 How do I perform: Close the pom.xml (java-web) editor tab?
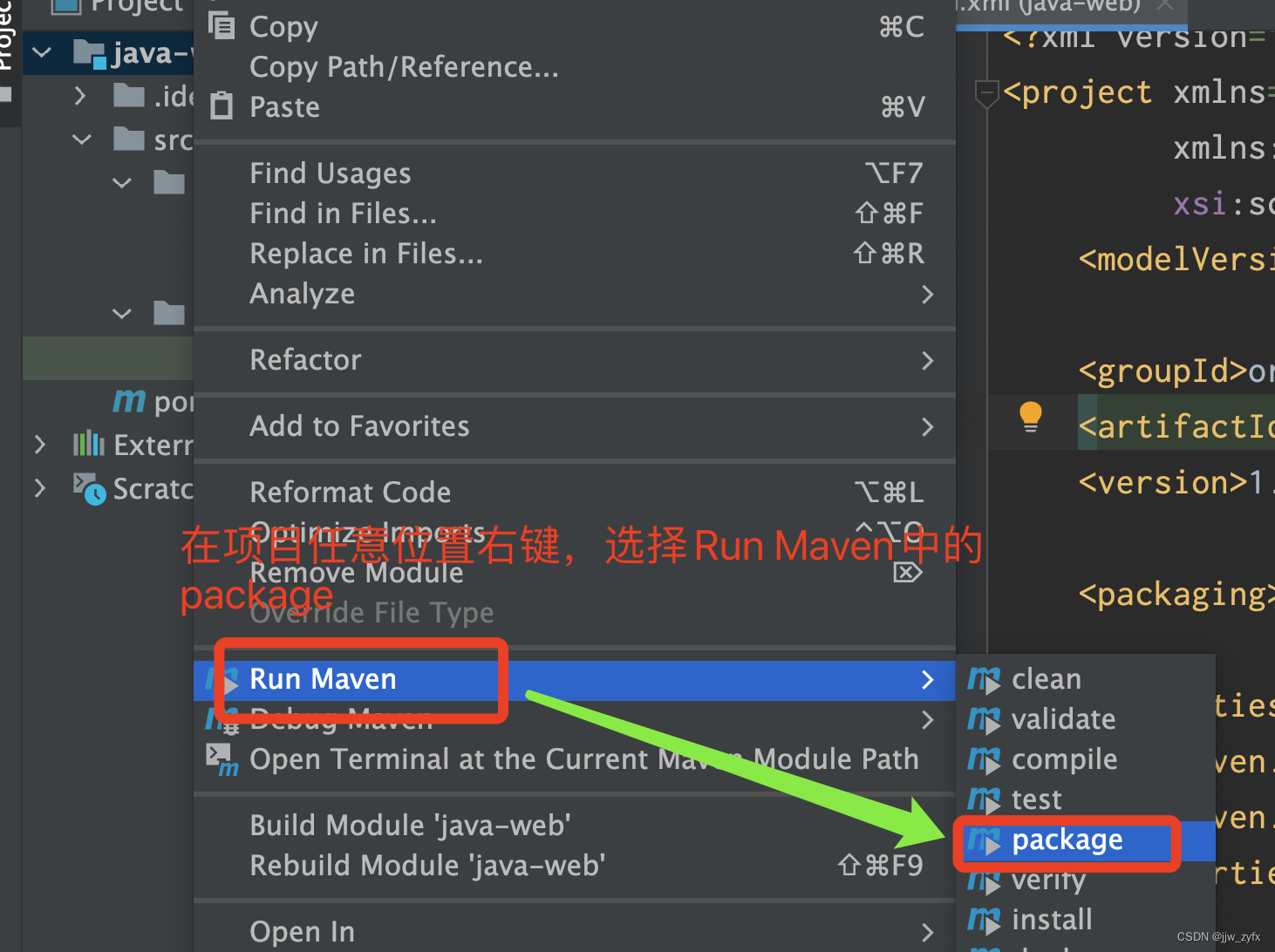click(x=1165, y=5)
